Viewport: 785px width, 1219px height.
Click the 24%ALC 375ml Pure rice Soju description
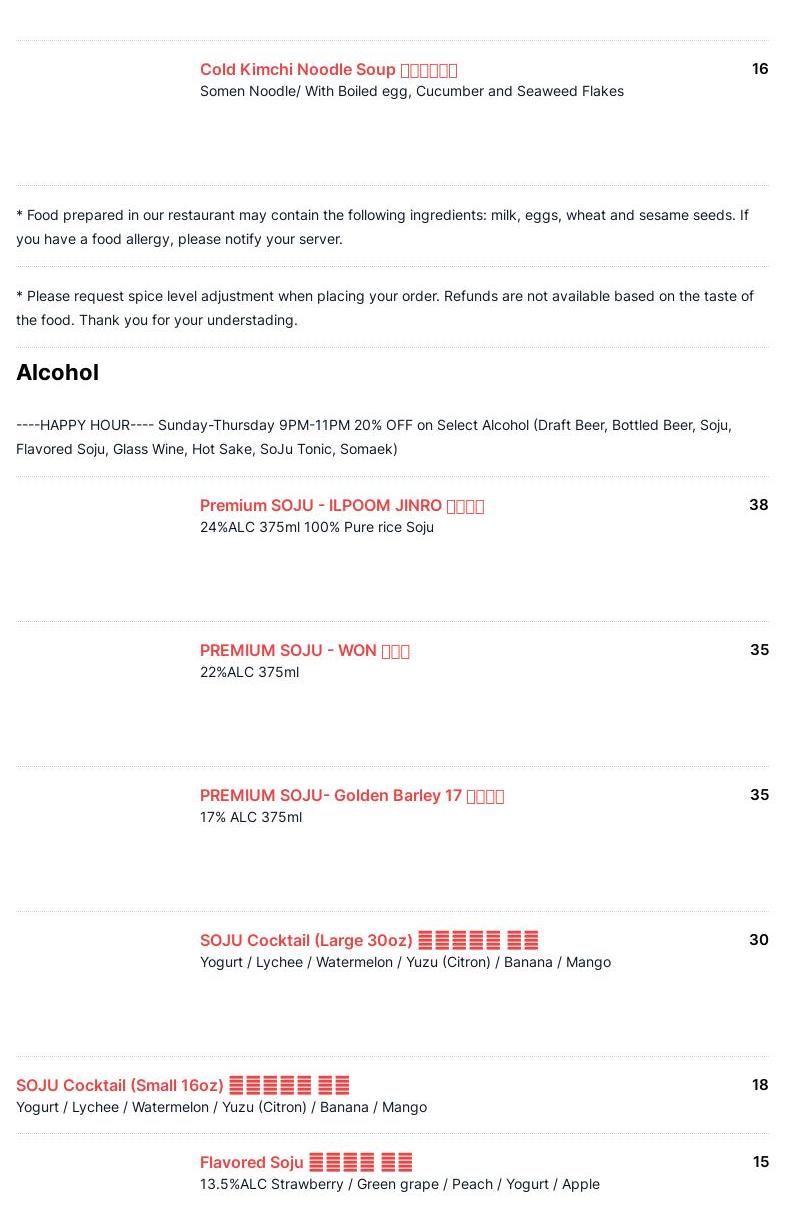316,527
